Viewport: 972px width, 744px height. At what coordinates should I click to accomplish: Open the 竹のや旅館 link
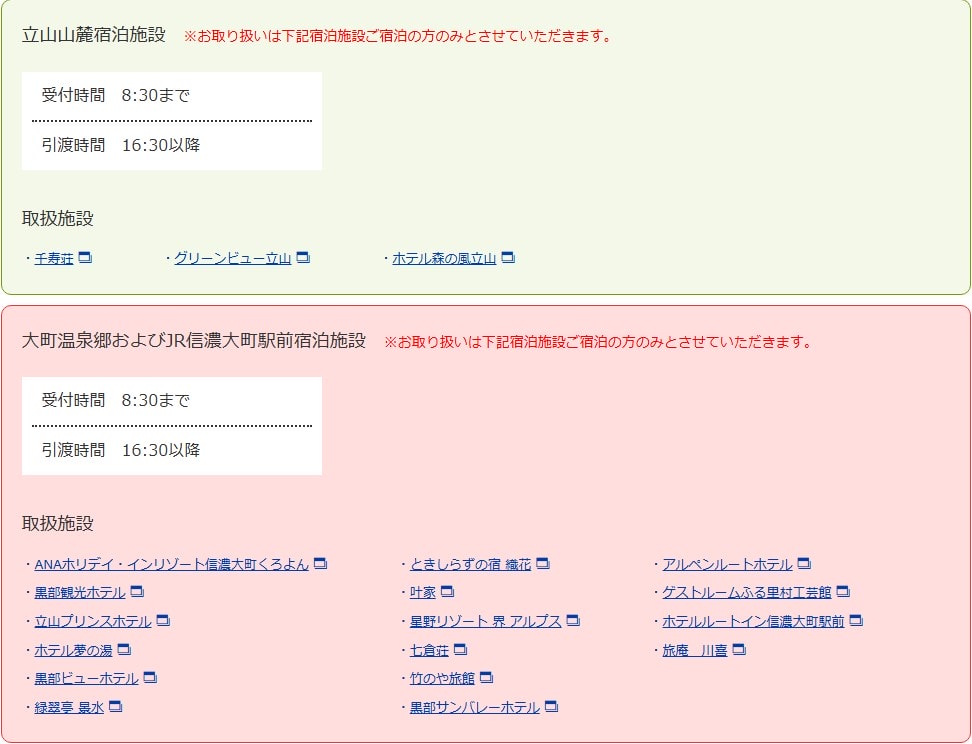442,679
